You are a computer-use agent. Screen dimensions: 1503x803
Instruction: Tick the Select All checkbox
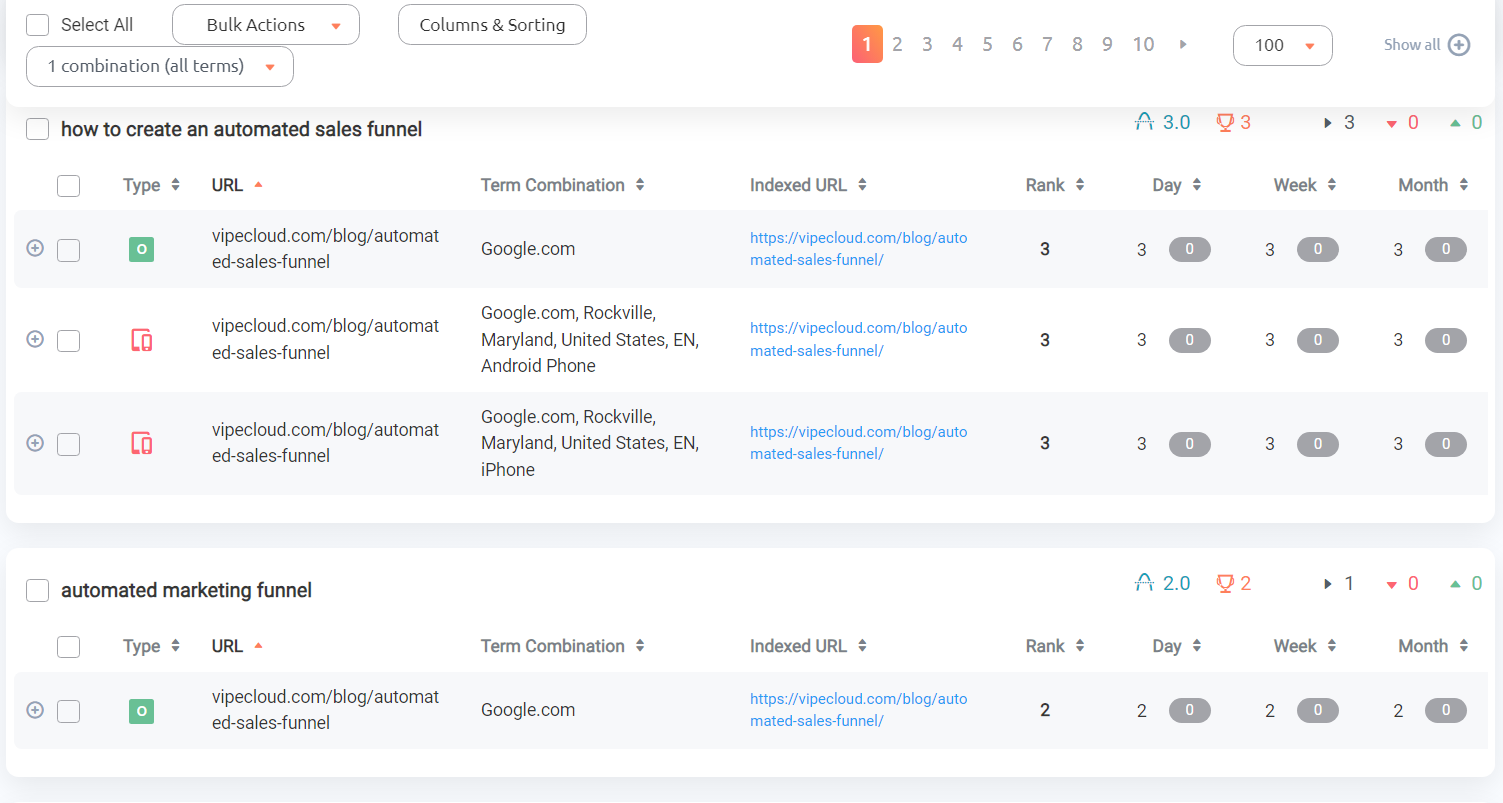38,25
